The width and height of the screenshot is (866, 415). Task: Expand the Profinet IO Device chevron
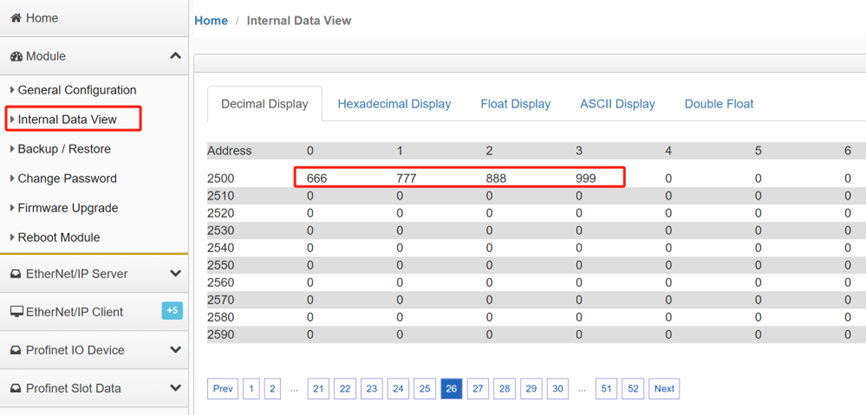[176, 350]
